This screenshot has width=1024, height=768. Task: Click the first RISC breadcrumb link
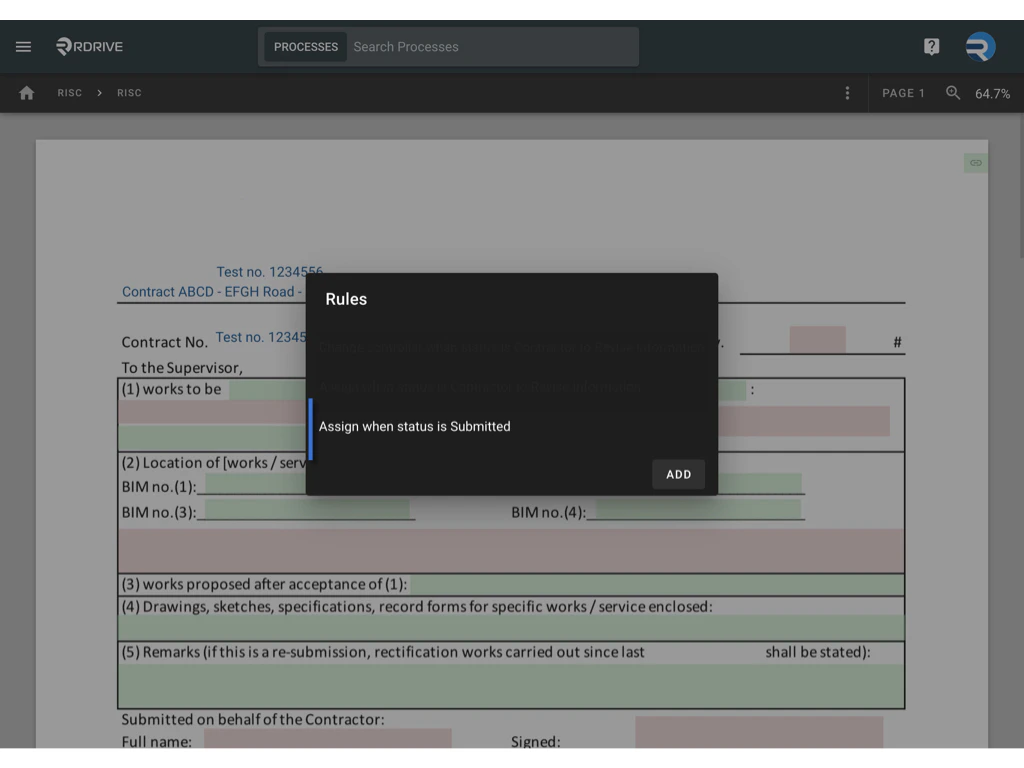[x=69, y=92]
